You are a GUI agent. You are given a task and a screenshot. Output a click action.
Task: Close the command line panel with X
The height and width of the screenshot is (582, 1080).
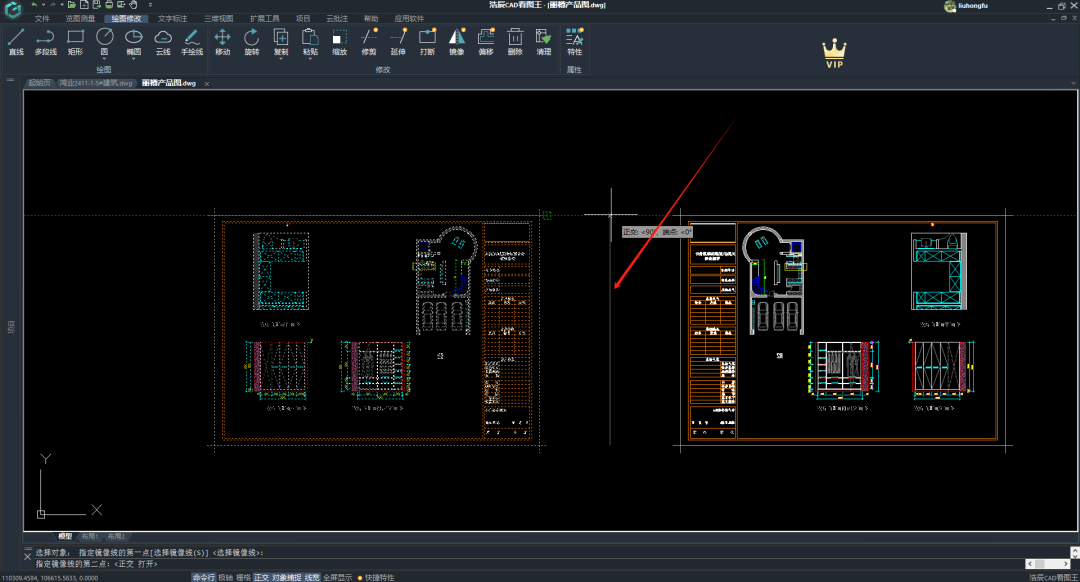(28, 556)
